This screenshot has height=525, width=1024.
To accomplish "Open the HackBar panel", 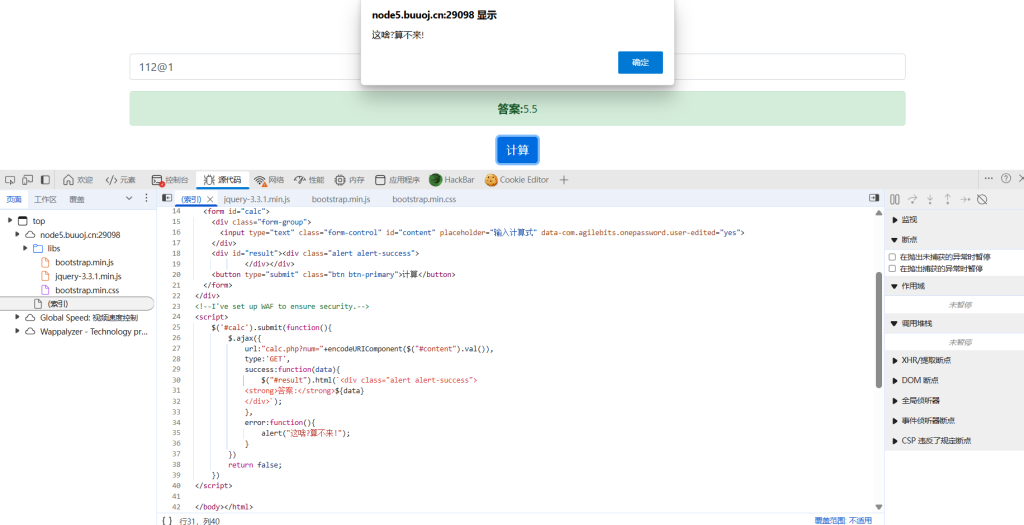I will point(453,180).
